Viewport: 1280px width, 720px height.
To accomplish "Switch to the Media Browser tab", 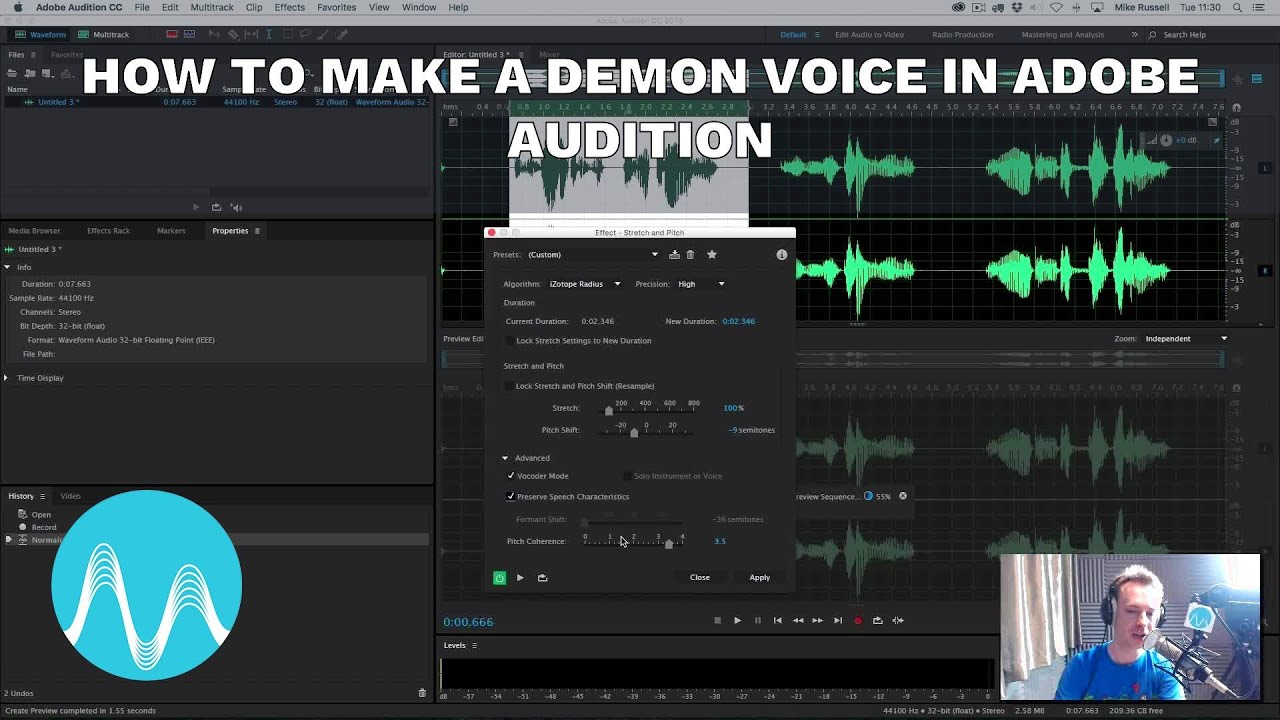I will click(35, 231).
